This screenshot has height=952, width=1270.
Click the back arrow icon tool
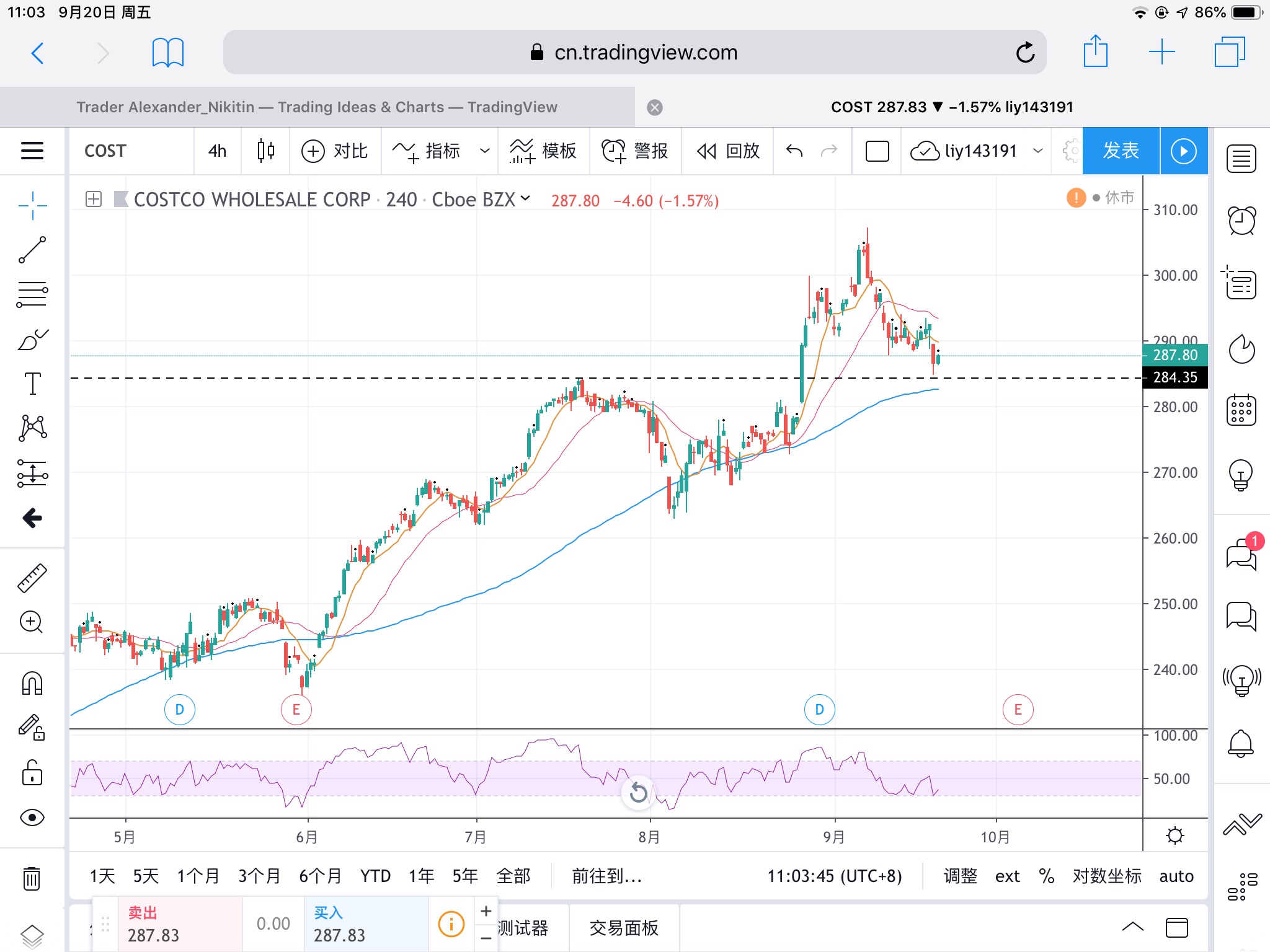pos(32,518)
